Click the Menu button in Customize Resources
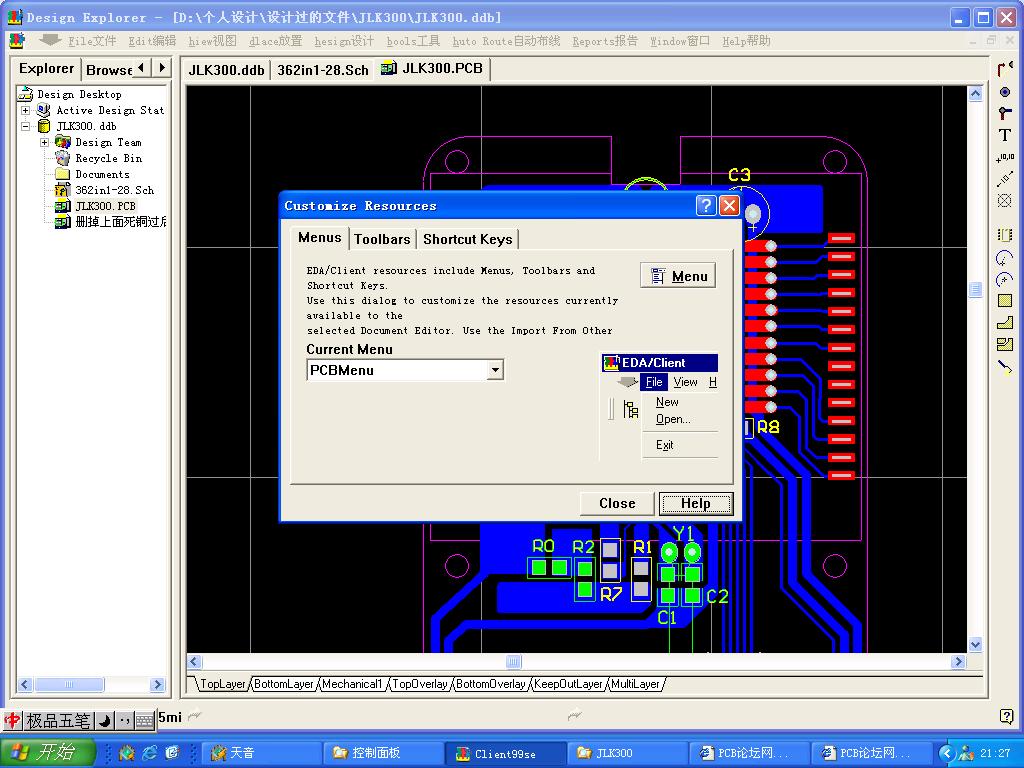 click(678, 276)
